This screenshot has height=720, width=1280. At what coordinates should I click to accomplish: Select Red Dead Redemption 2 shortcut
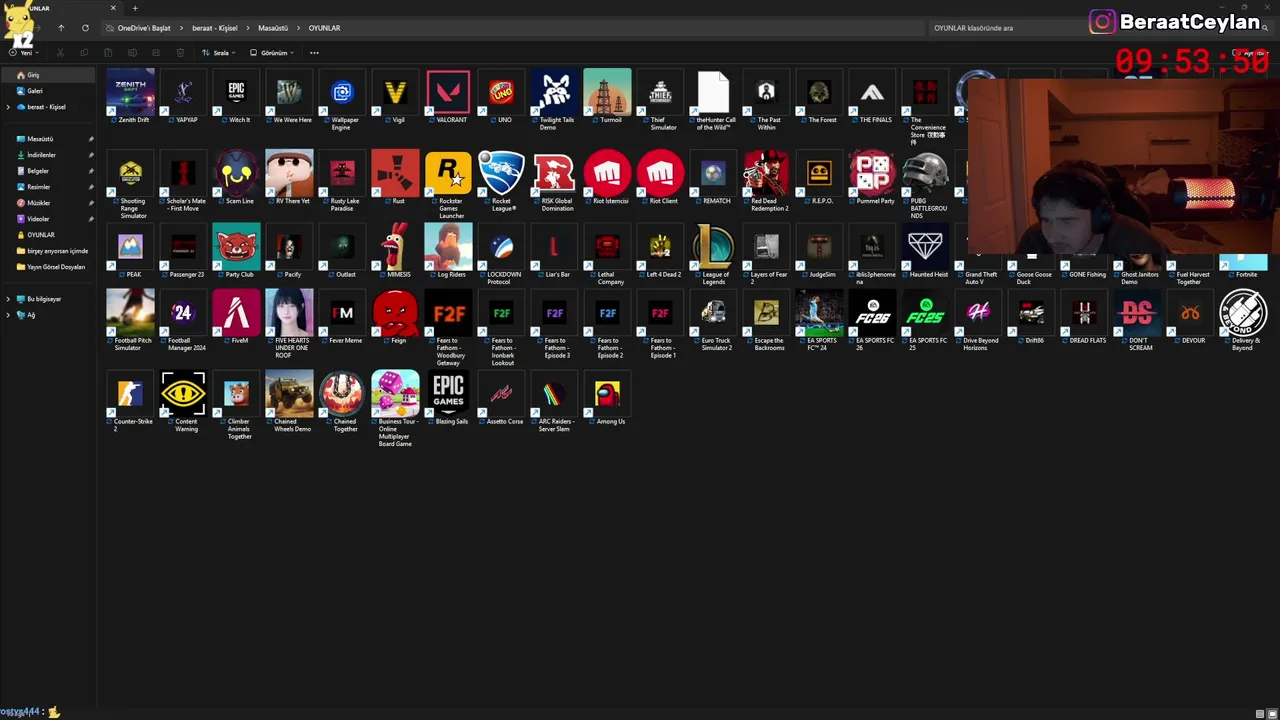(x=766, y=181)
